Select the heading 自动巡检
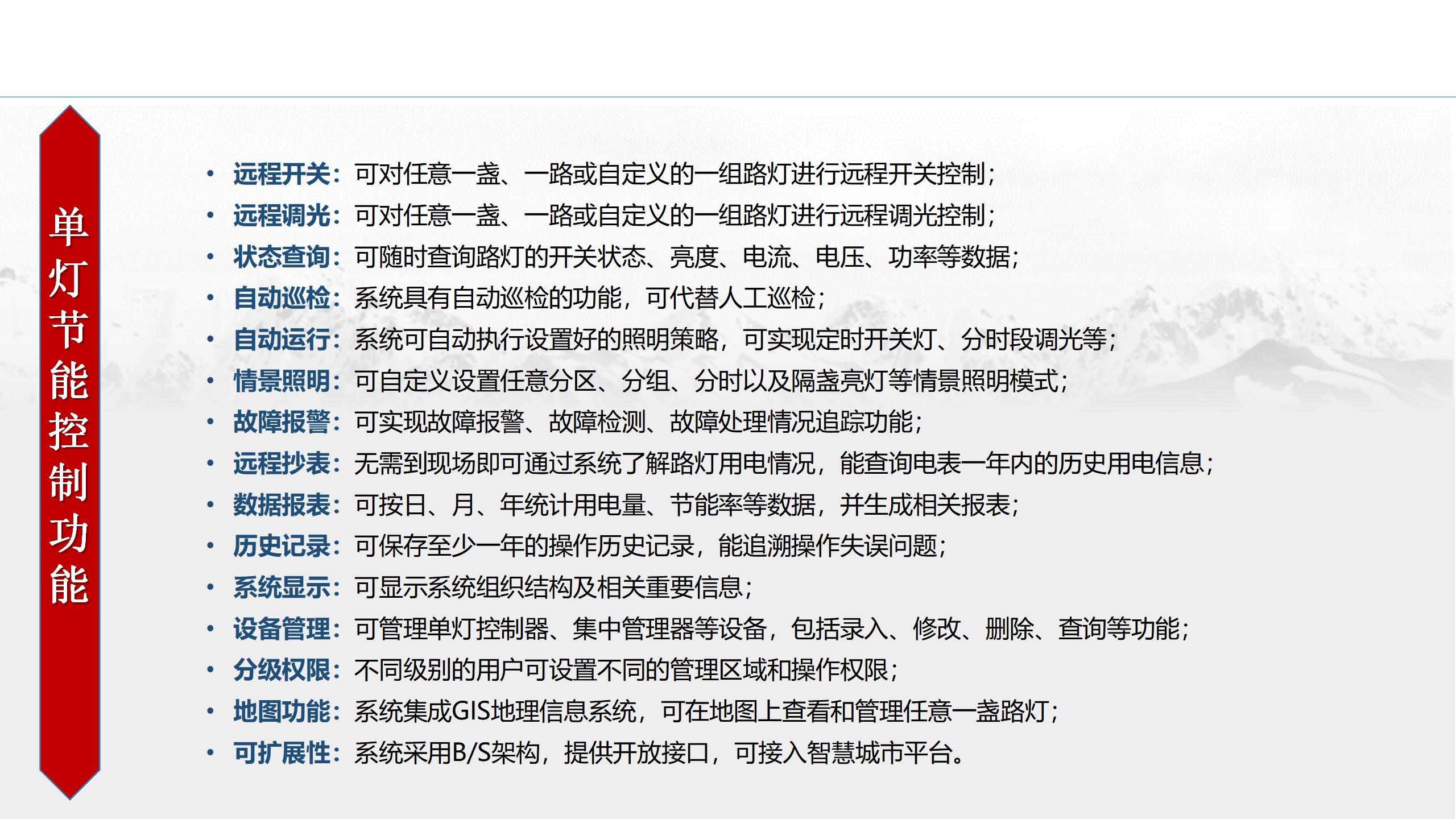This screenshot has height=819, width=1456. pos(282,298)
